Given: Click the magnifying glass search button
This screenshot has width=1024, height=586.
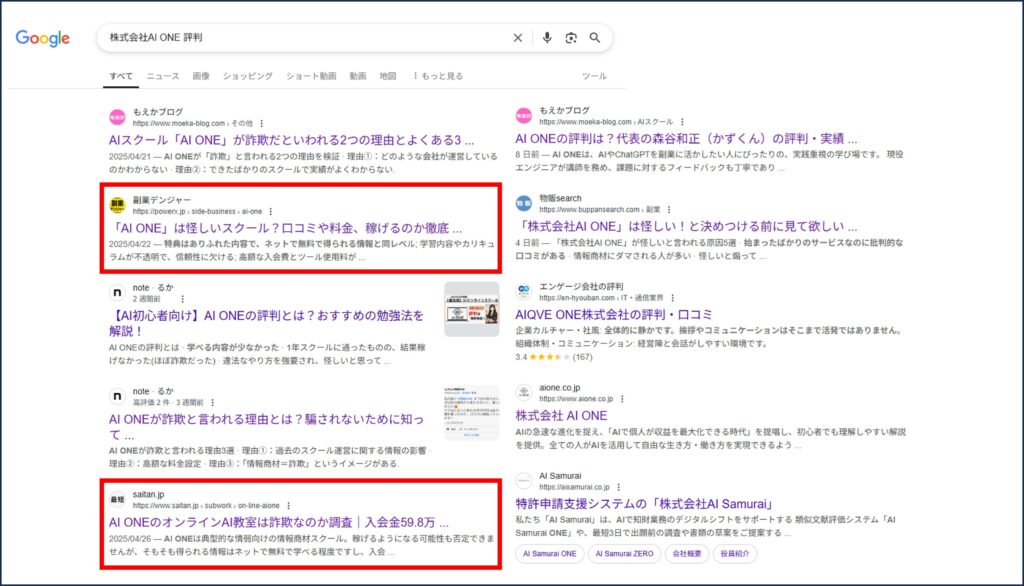Looking at the screenshot, I should coord(595,38).
